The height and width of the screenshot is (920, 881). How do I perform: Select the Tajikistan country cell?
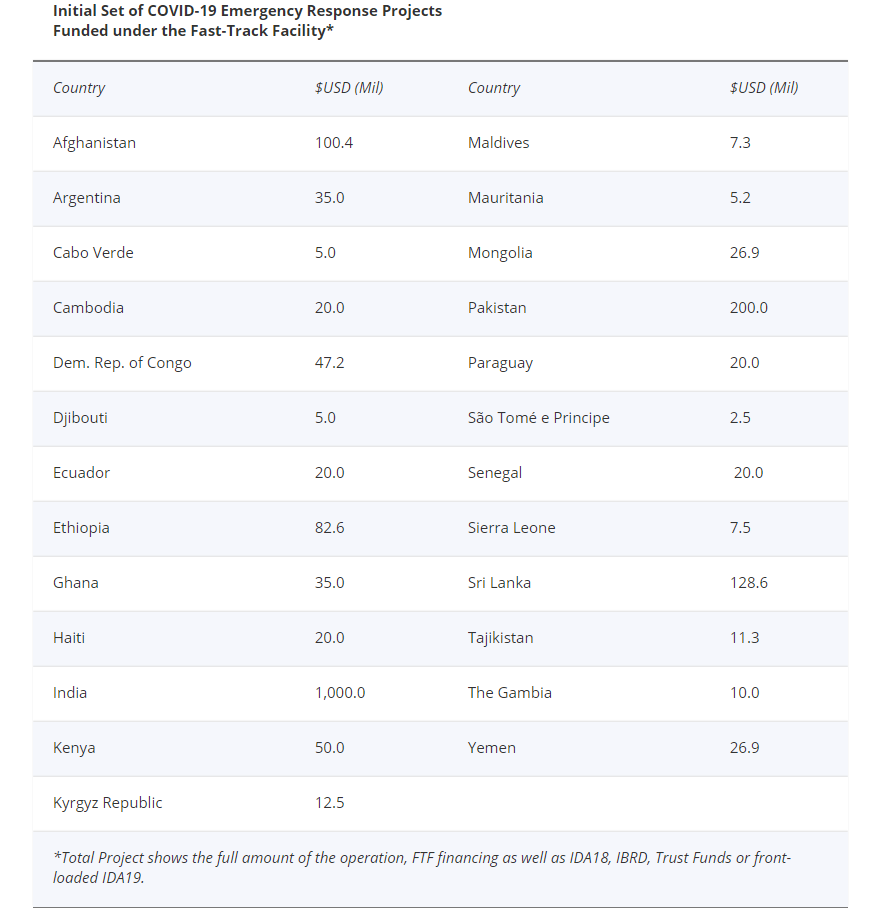point(500,638)
